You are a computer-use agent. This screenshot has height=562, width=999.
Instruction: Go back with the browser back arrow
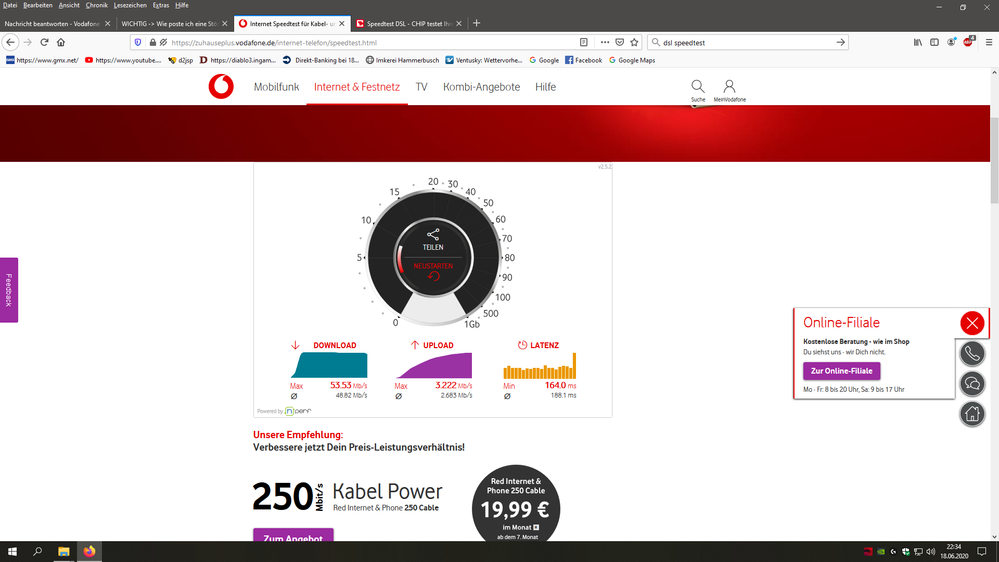point(10,42)
